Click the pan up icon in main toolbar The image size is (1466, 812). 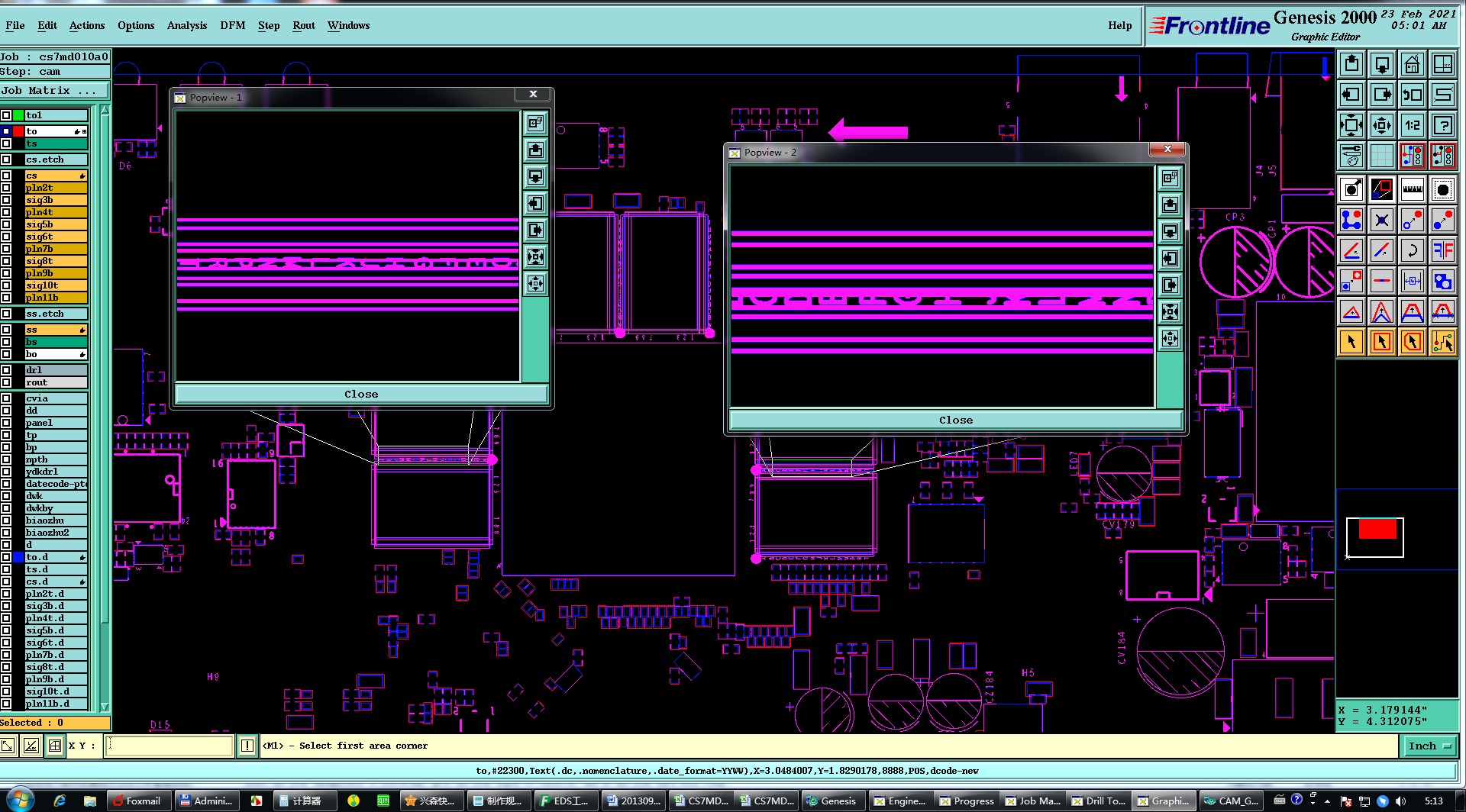click(x=1351, y=64)
